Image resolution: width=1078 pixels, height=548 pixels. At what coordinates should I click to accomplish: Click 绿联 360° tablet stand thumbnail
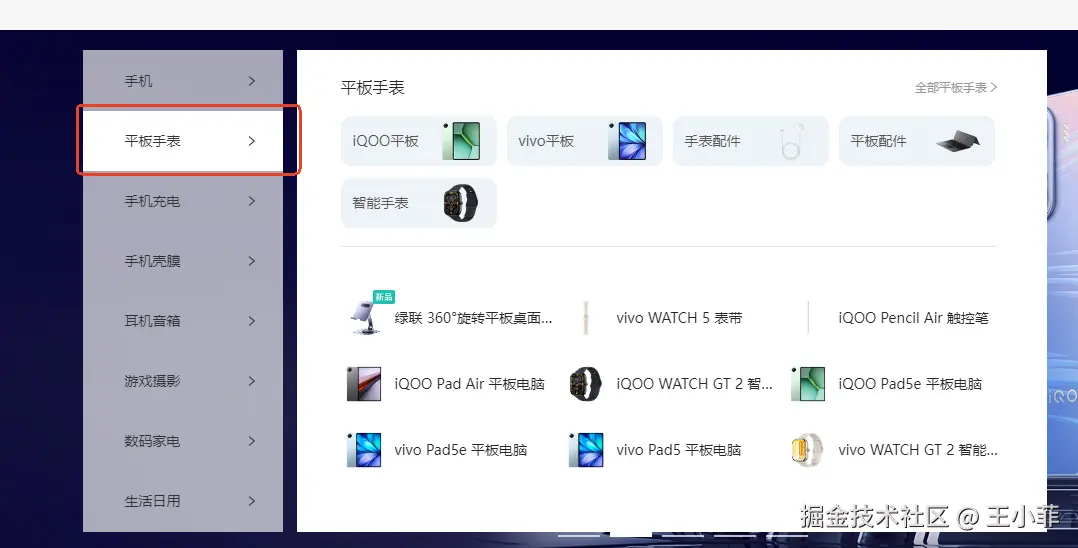point(364,318)
